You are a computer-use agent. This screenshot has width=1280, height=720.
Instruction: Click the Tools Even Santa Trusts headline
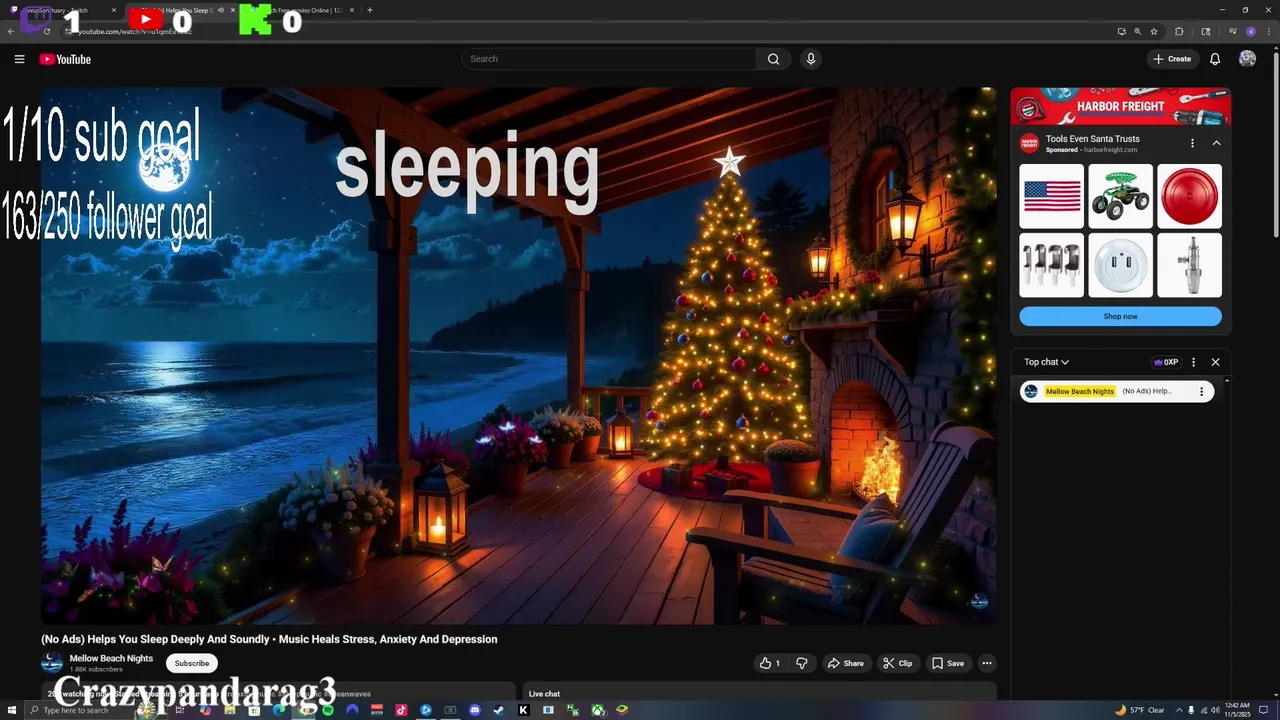tap(1092, 139)
